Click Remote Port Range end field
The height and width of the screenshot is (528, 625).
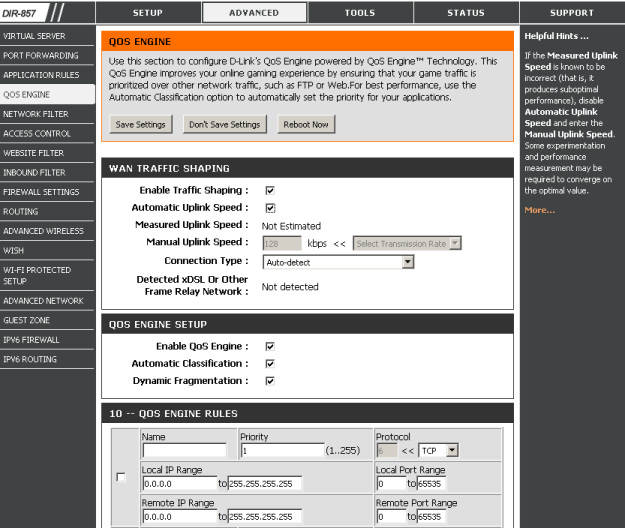coord(431,517)
